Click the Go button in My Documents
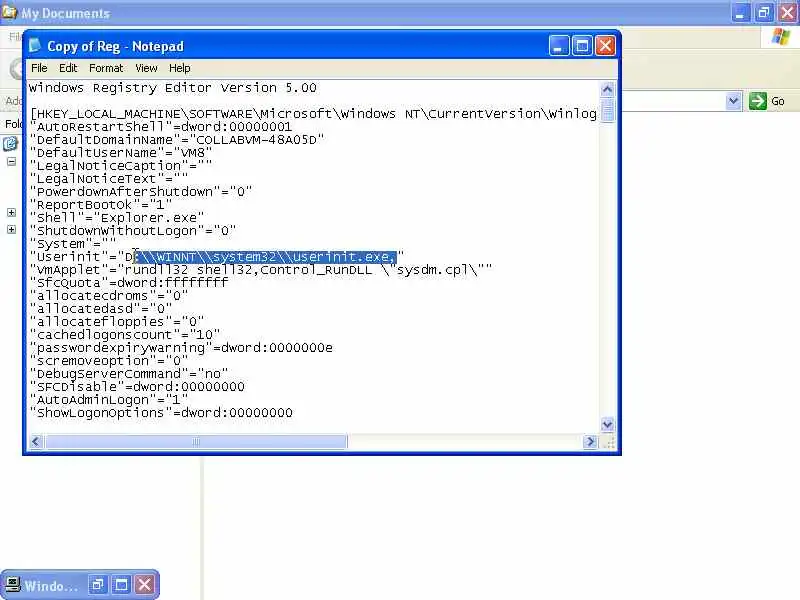This screenshot has width=800, height=600. point(767,101)
